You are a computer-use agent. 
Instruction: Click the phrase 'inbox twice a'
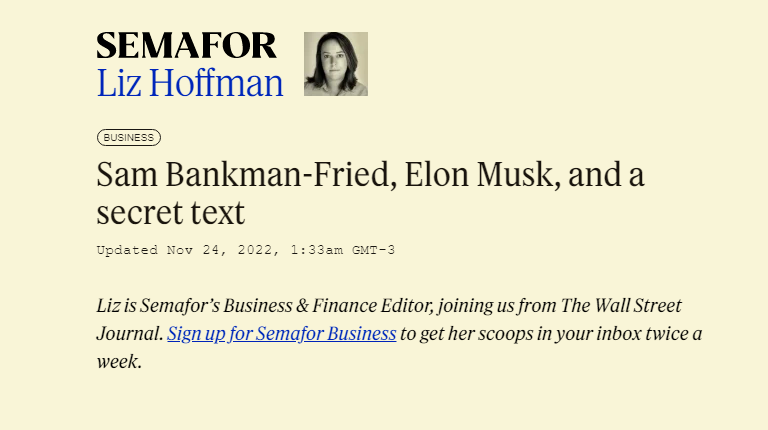[x=648, y=334]
